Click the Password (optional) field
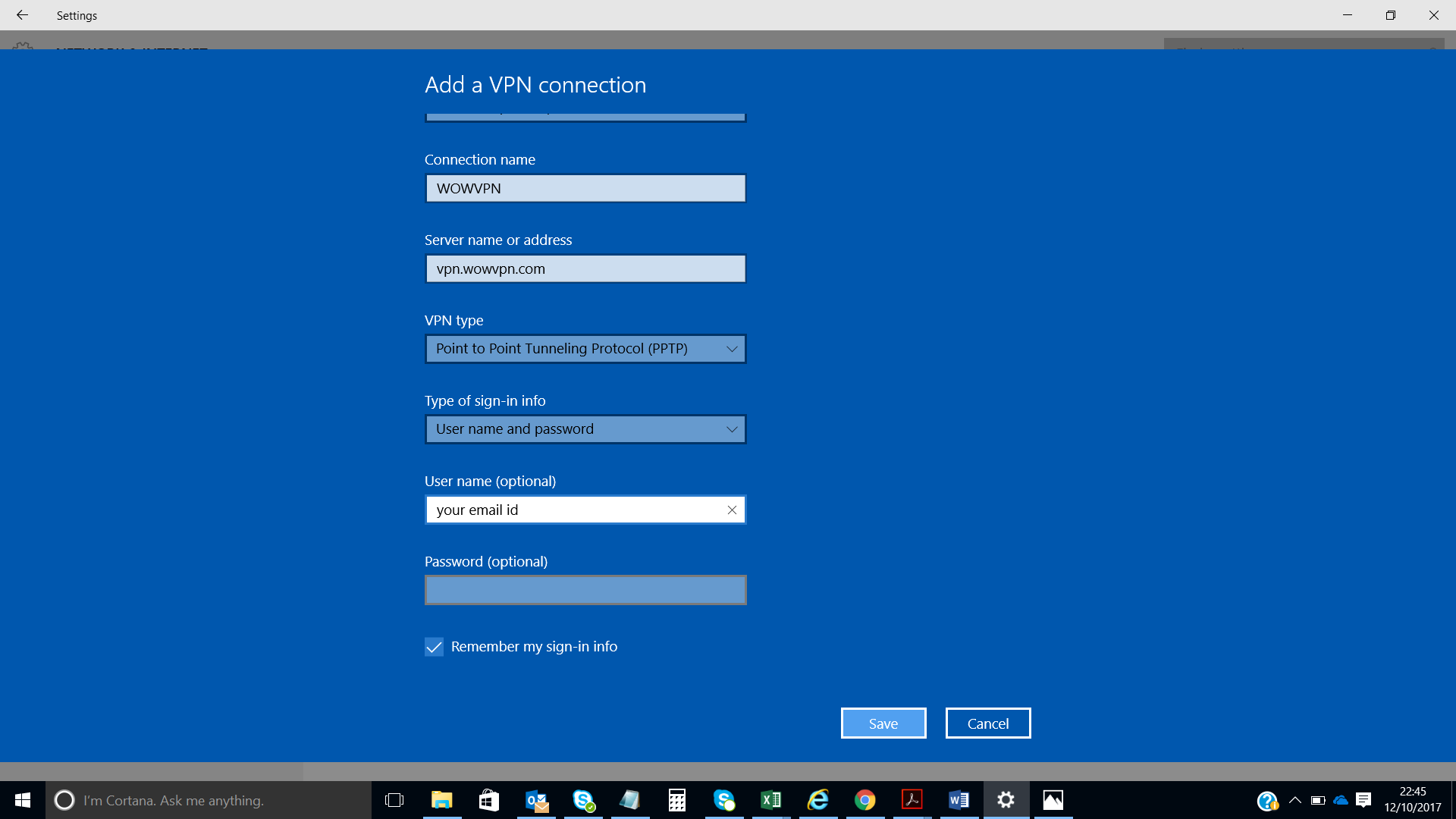 click(585, 590)
